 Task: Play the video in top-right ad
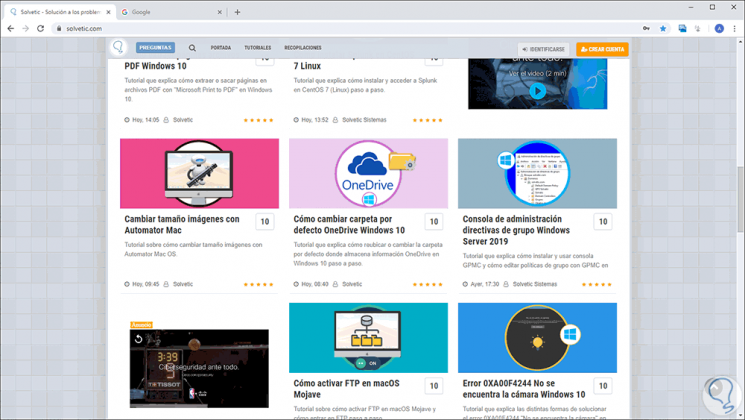pyautogui.click(x=537, y=91)
